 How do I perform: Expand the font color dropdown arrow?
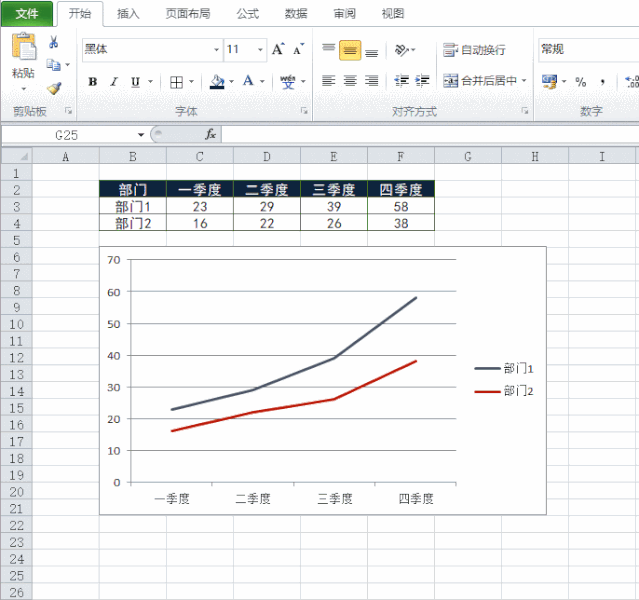[262, 82]
